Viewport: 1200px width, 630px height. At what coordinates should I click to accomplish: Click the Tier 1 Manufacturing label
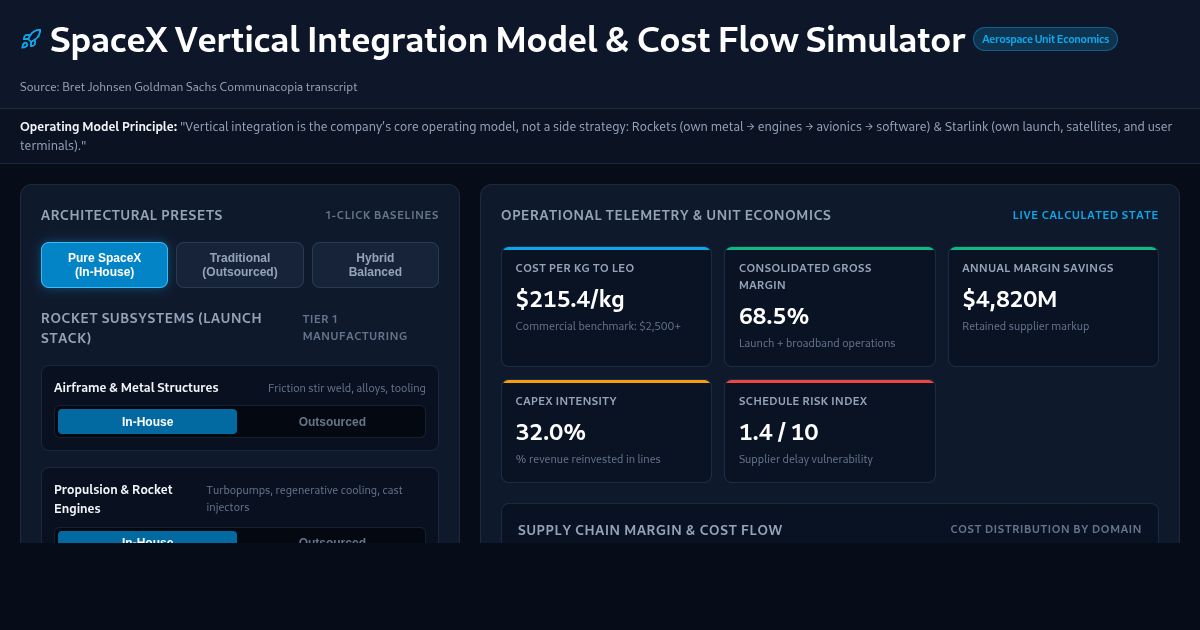[355, 328]
